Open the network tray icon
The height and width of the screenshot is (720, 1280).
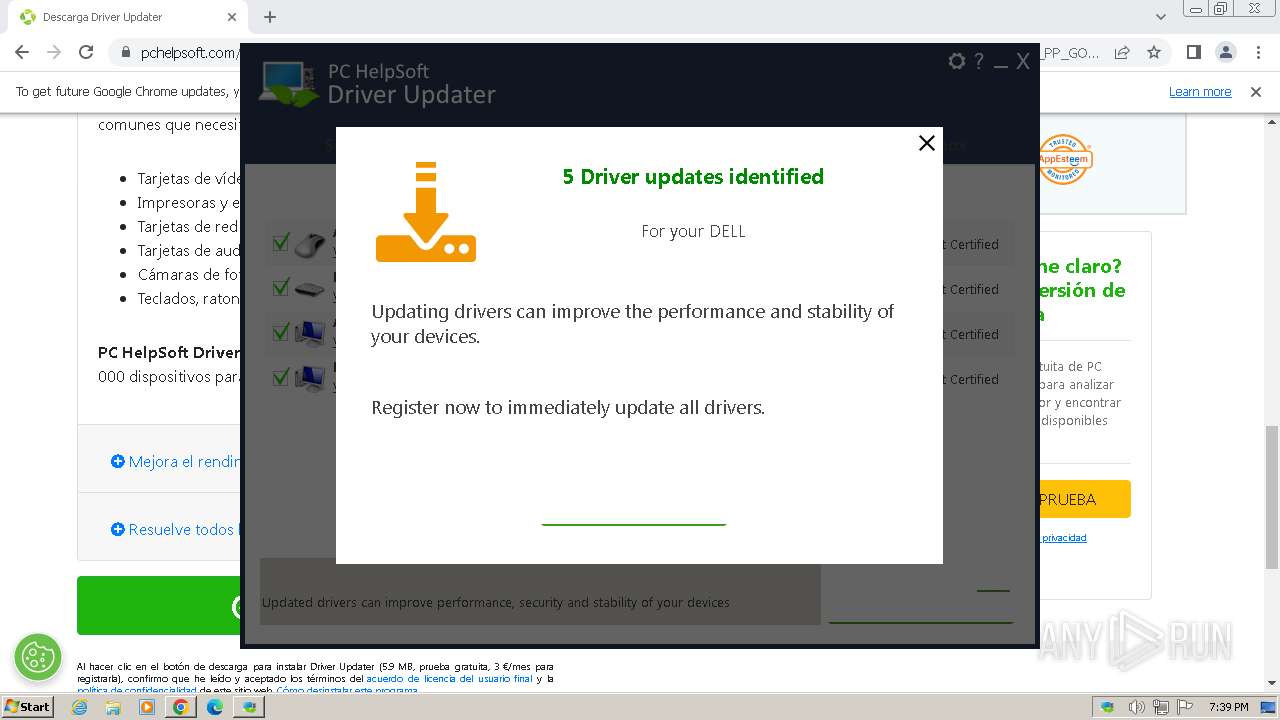1161,707
